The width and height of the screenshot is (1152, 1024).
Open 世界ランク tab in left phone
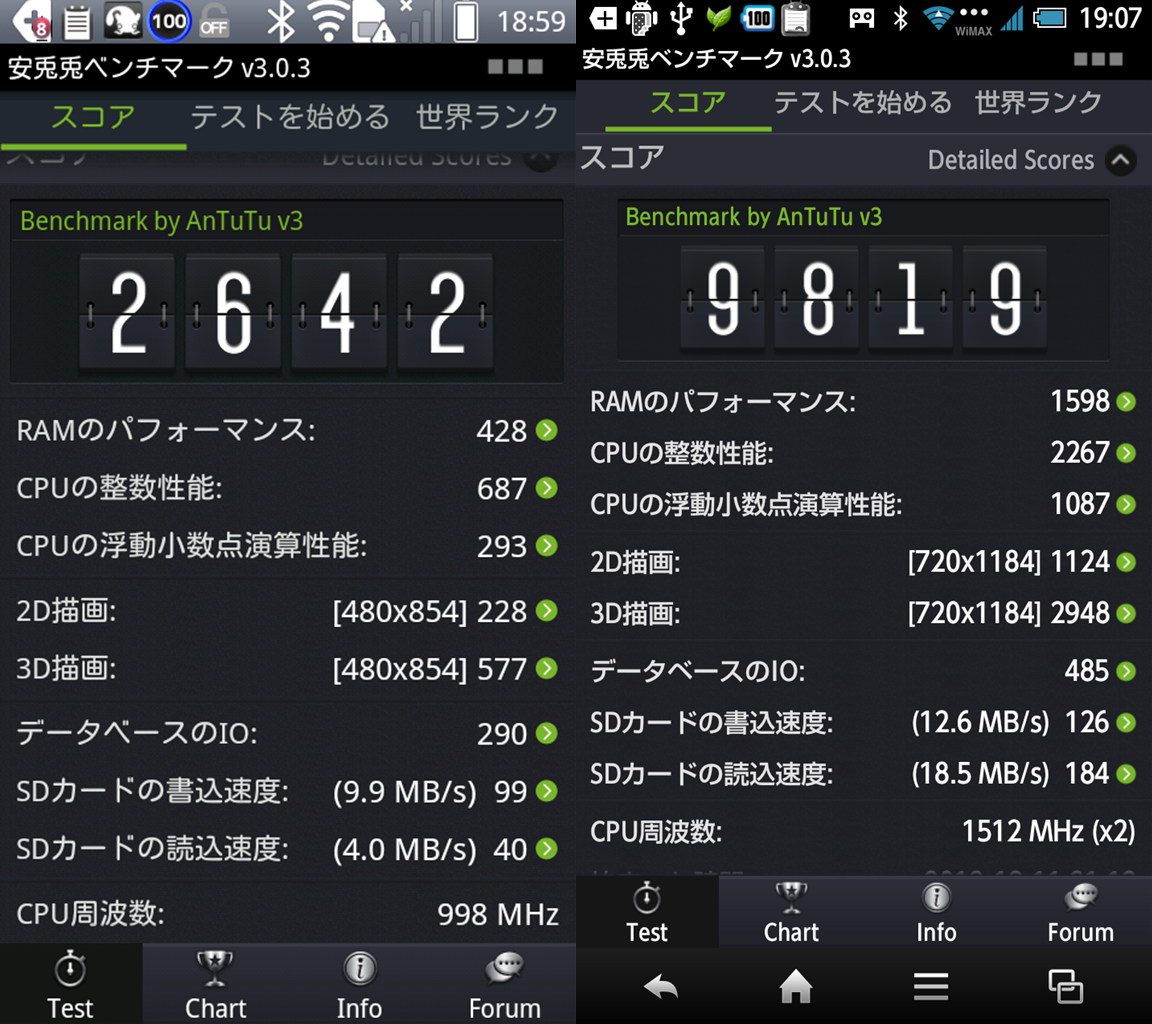[x=487, y=118]
